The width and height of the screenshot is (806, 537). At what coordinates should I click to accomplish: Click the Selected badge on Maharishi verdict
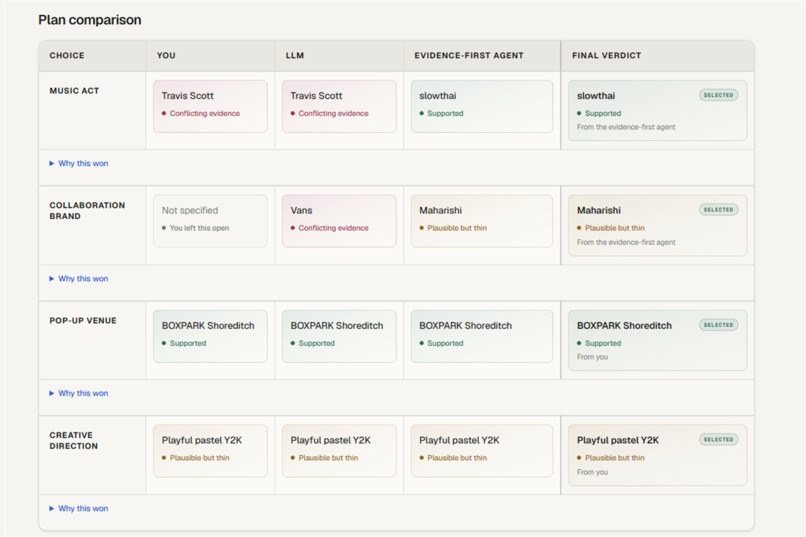coord(718,210)
